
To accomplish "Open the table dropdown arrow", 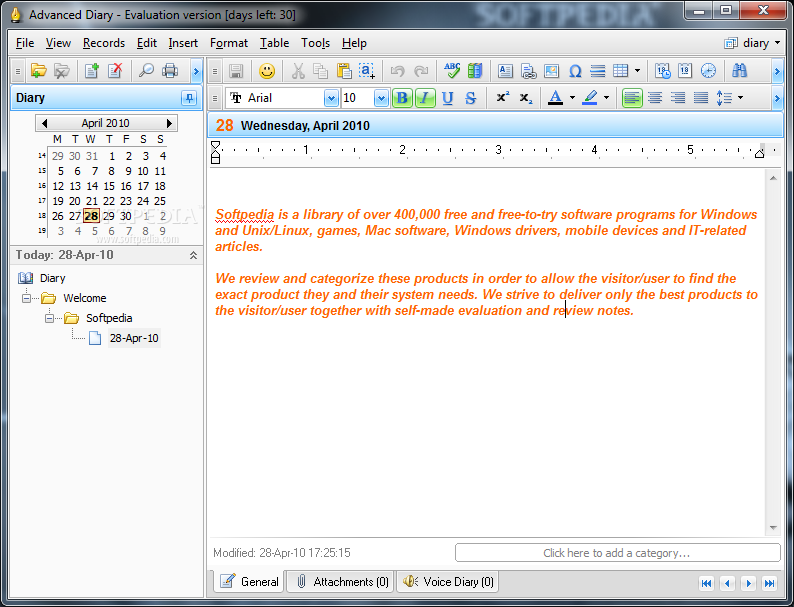I will (638, 70).
